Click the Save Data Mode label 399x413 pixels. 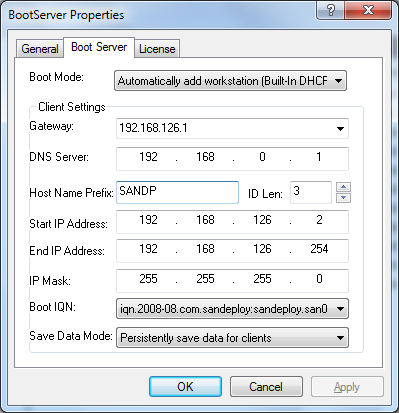click(71, 336)
